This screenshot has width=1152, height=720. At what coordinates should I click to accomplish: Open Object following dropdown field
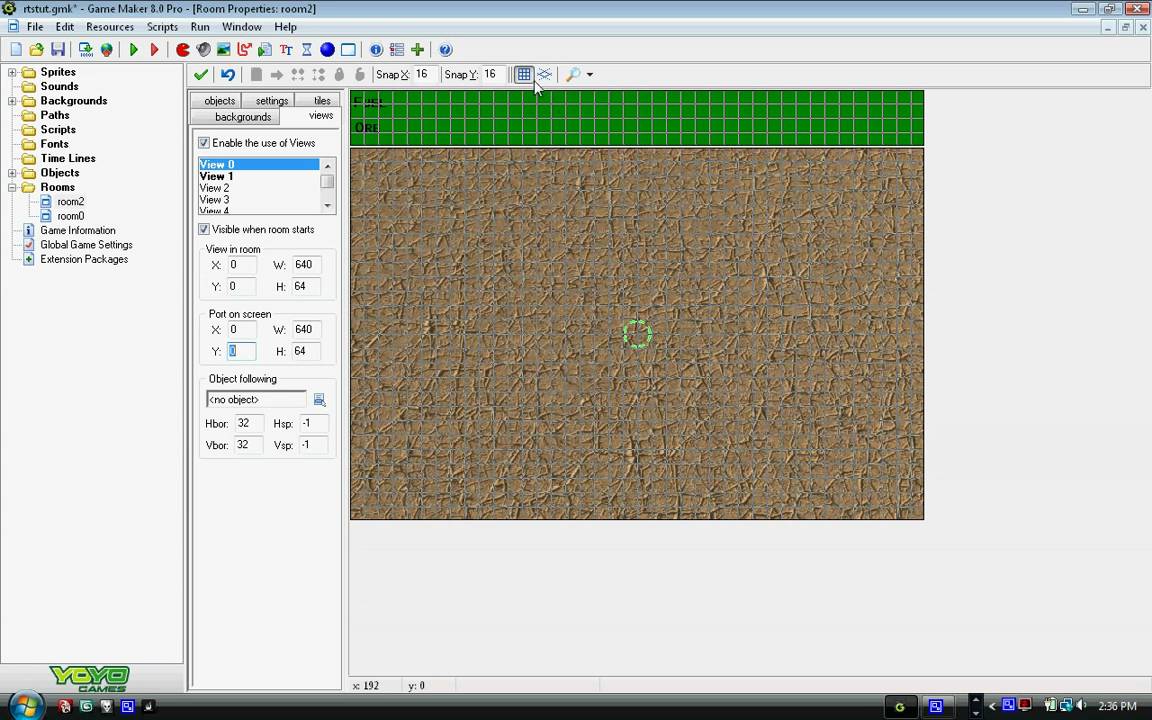coord(256,400)
